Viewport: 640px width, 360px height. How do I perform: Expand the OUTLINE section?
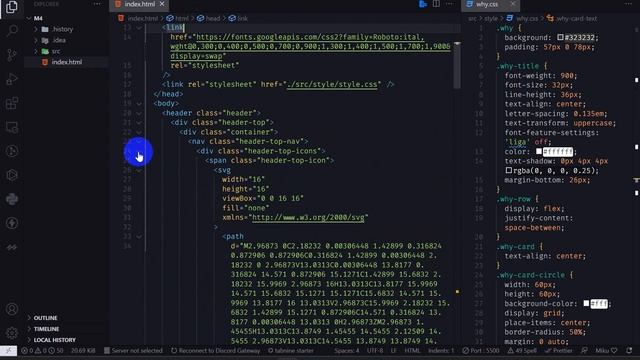click(x=45, y=318)
